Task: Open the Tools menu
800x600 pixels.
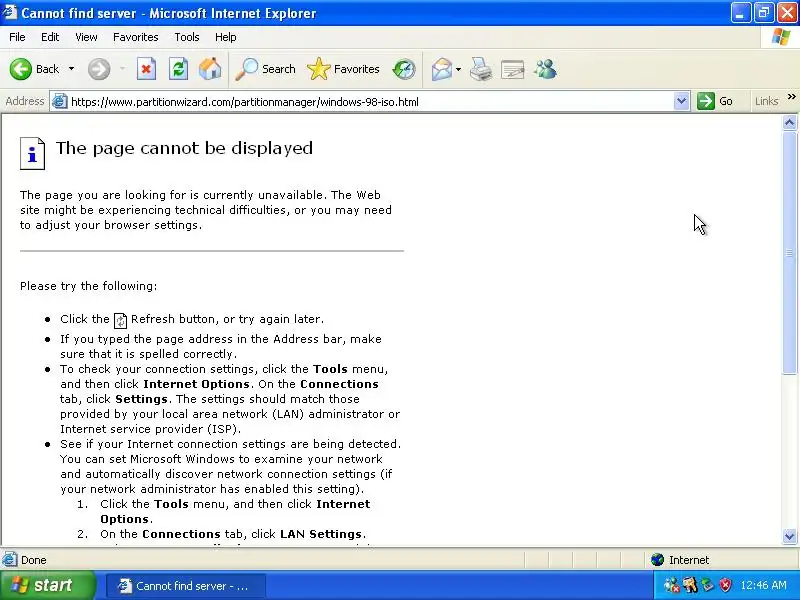Action: click(187, 37)
